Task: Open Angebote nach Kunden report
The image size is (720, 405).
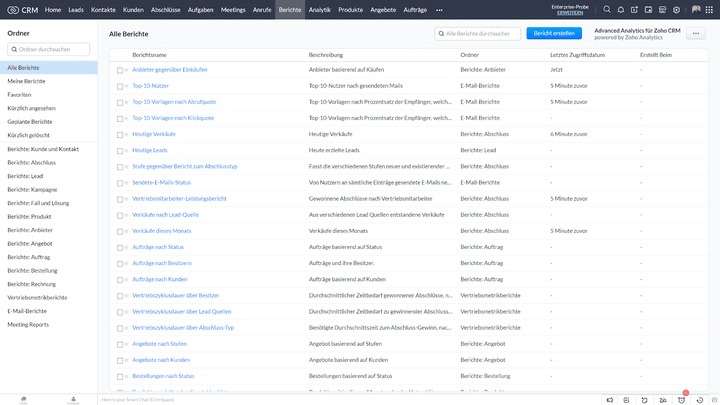Action: pyautogui.click(x=161, y=360)
